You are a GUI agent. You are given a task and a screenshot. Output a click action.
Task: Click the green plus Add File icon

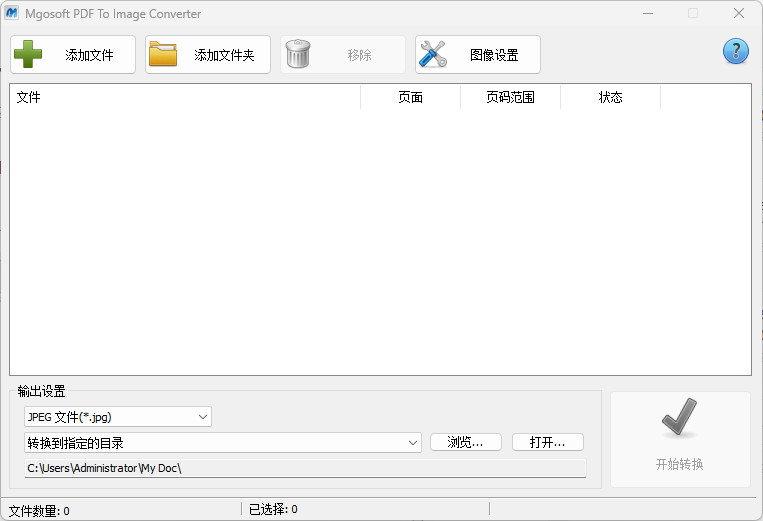(28, 54)
